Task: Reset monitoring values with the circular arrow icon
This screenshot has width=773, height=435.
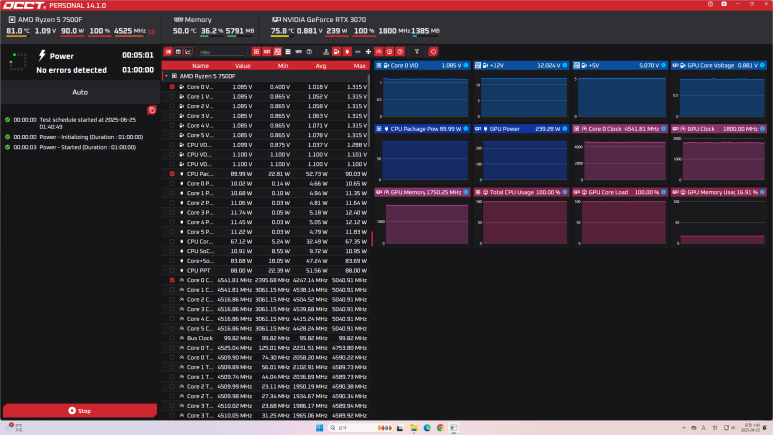Action: 433,52
